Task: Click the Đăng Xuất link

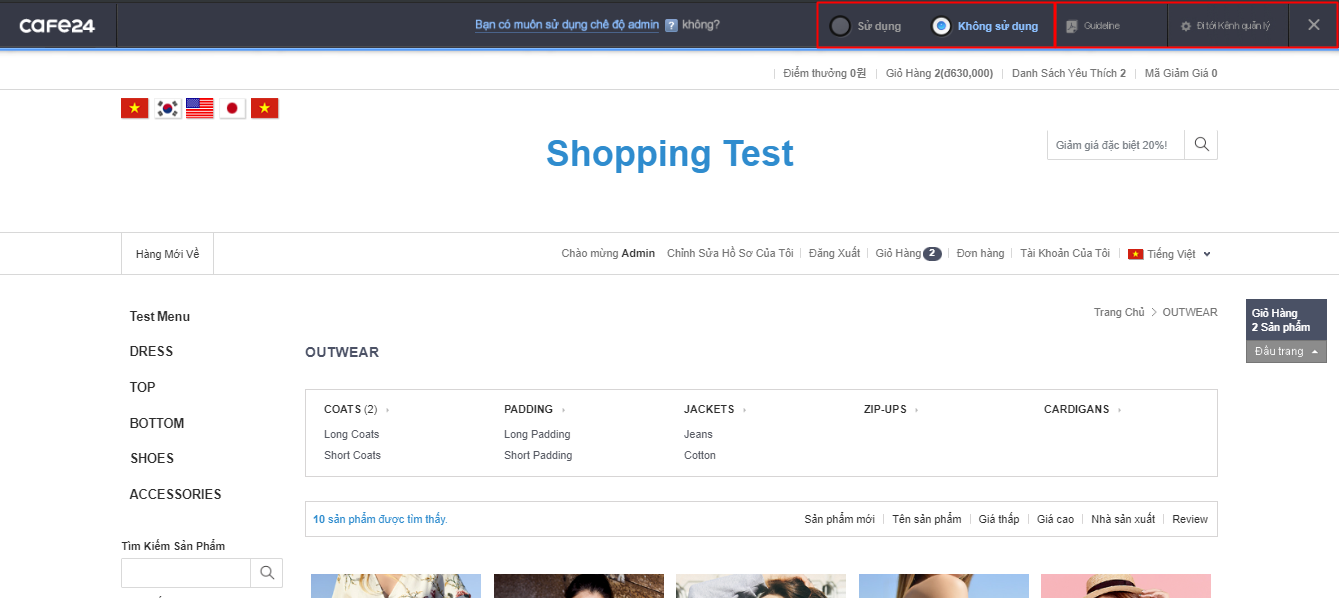Action: pyautogui.click(x=834, y=253)
